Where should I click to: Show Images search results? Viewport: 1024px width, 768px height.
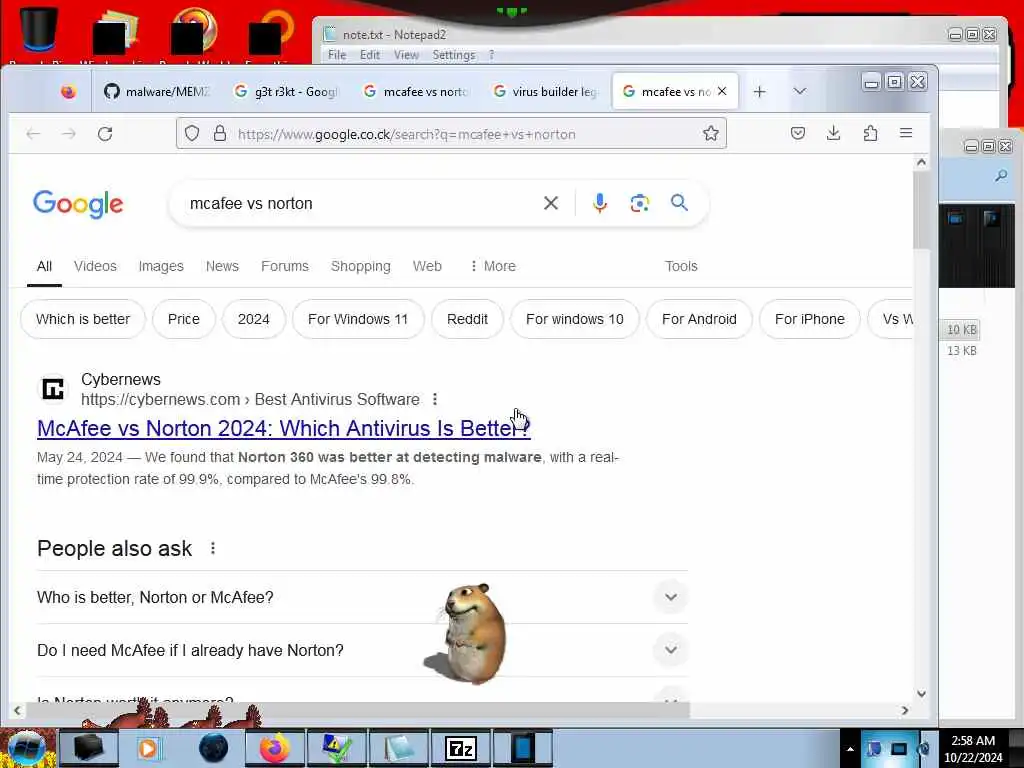click(161, 266)
